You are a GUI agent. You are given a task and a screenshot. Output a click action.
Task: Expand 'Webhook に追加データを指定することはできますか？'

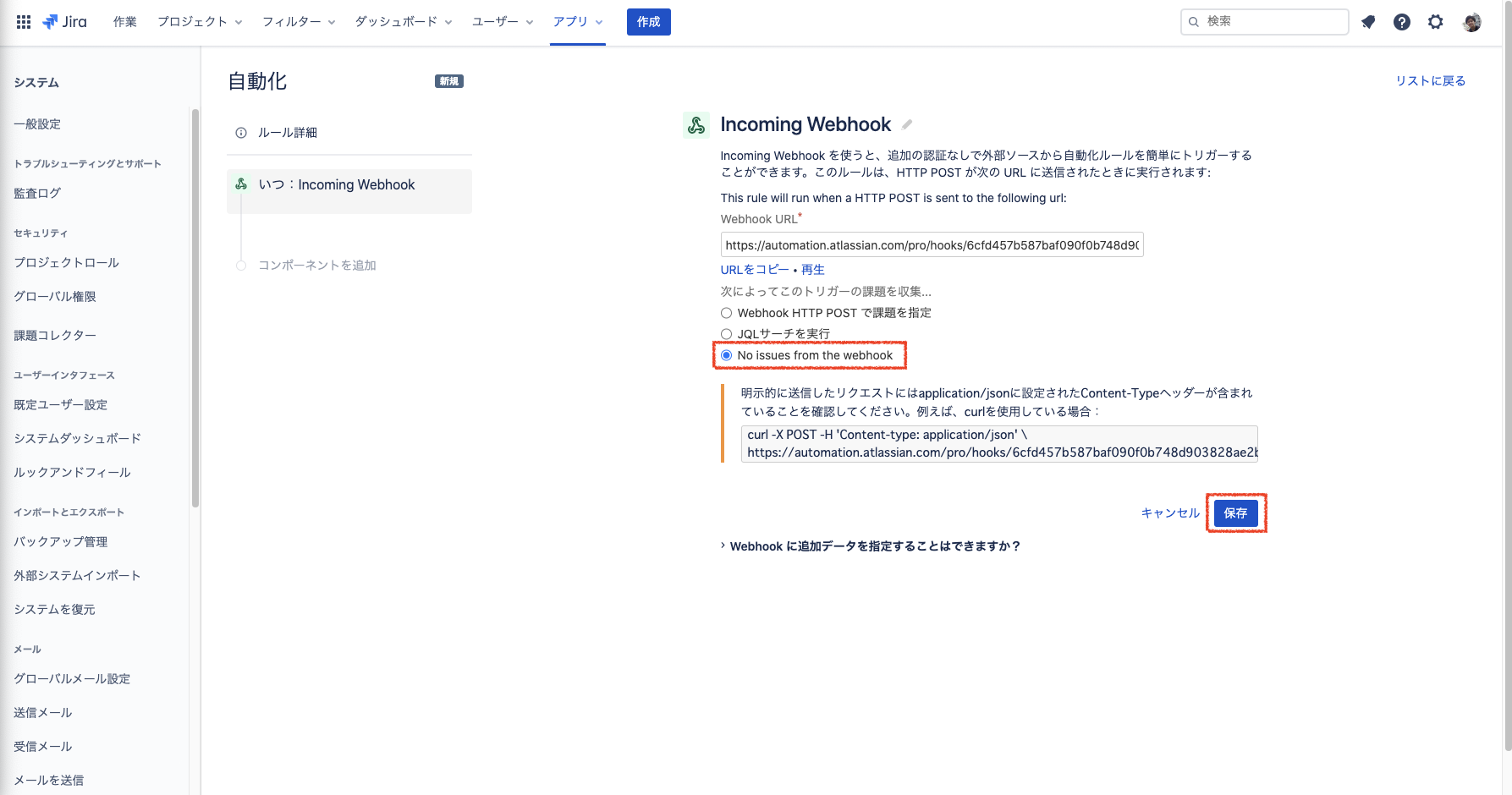coord(871,546)
